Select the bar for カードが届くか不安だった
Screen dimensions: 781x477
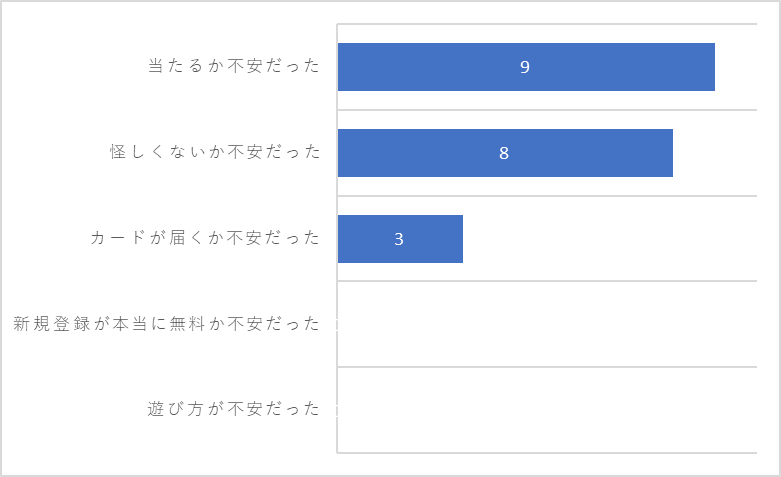[400, 239]
